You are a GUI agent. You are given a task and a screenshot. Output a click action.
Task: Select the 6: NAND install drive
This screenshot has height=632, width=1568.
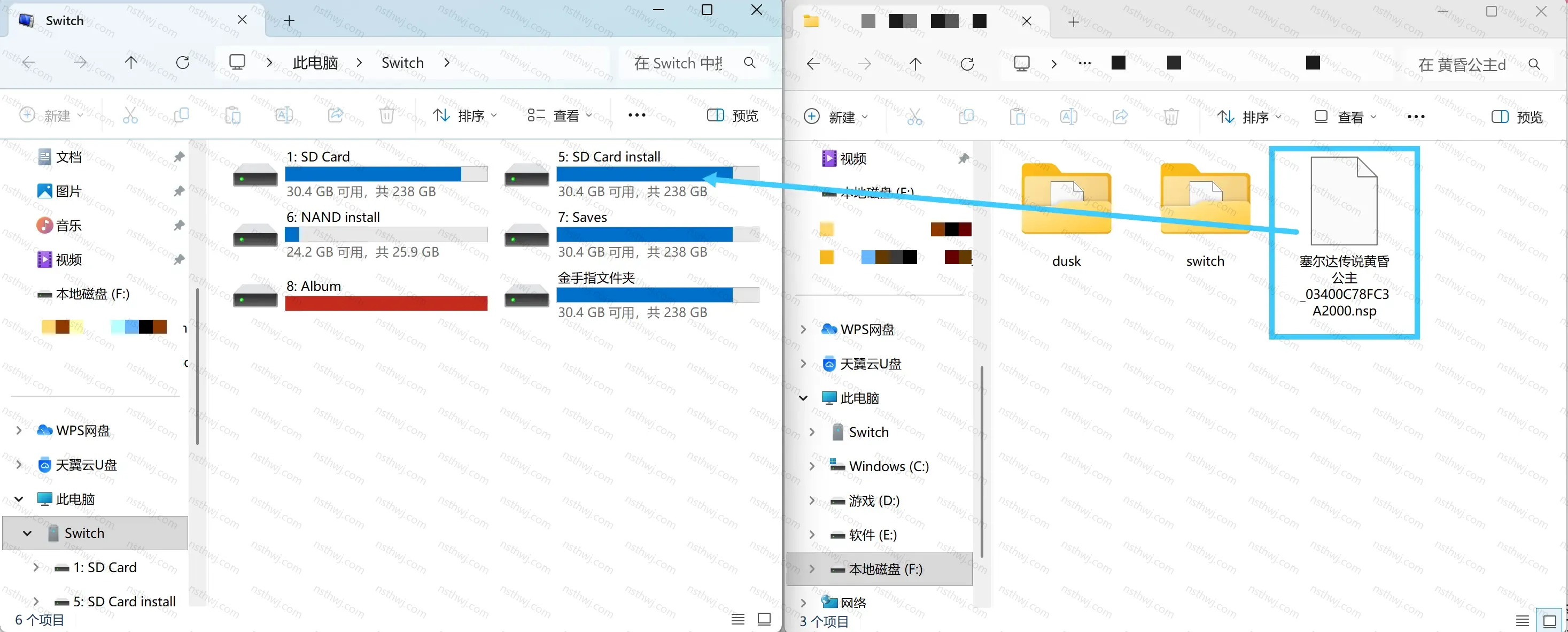[360, 234]
